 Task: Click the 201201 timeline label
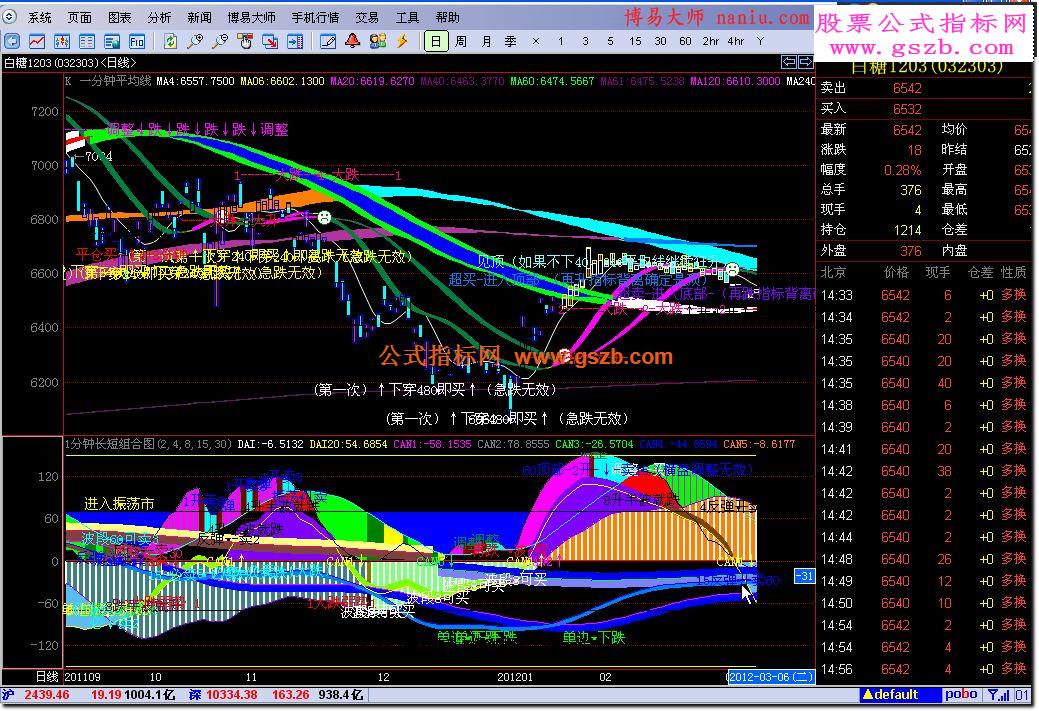[515, 677]
